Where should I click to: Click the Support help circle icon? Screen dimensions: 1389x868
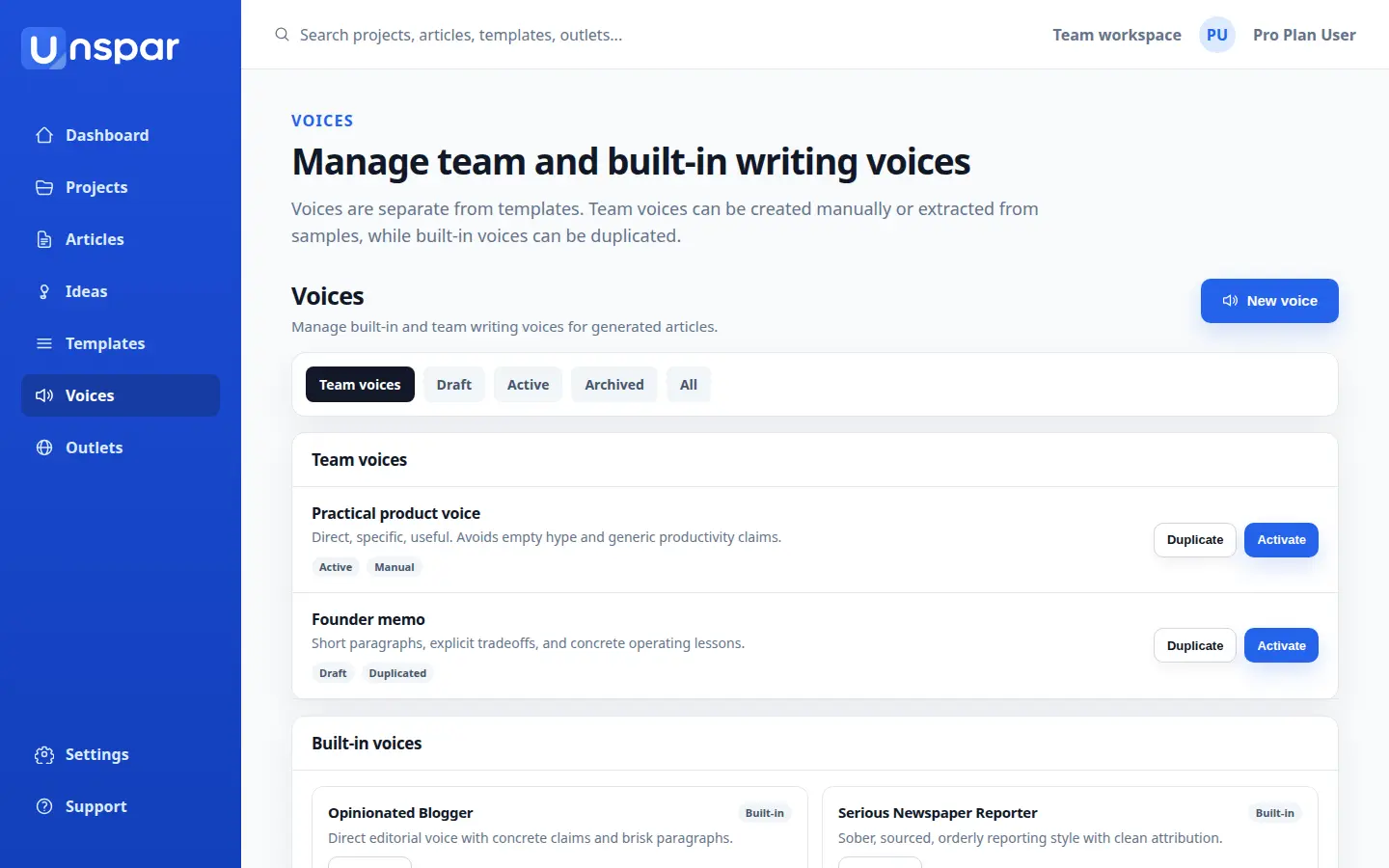[x=44, y=806]
